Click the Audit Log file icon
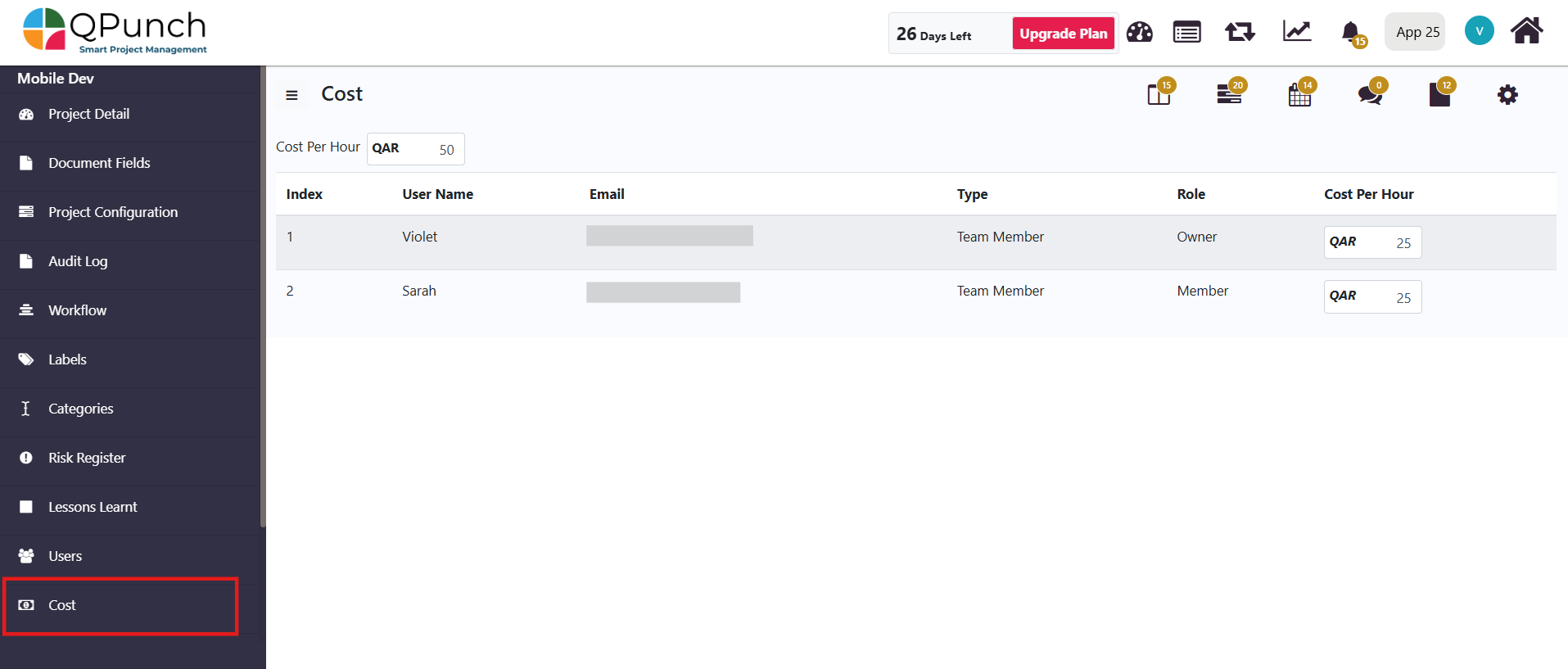Image resolution: width=1568 pixels, height=669 pixels. click(26, 261)
